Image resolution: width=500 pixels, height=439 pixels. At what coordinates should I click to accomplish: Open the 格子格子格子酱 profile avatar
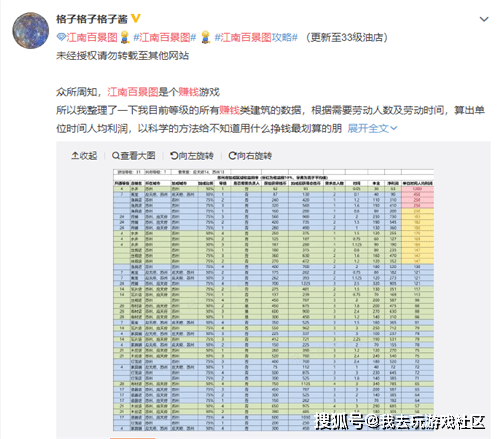point(31,31)
